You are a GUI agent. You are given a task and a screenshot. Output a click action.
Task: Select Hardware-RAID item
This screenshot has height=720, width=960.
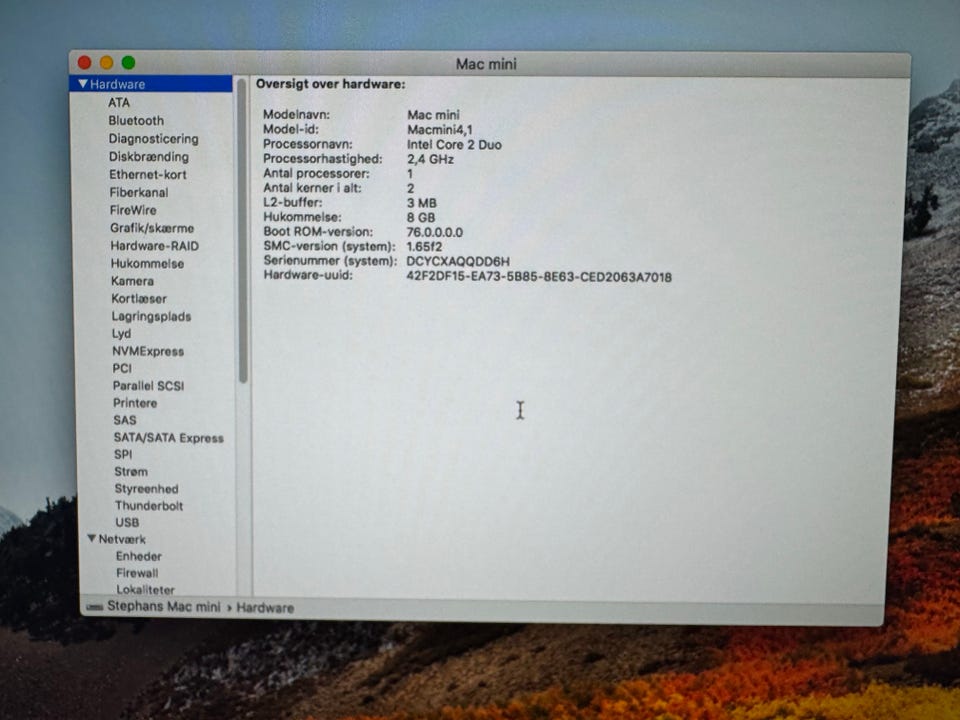click(154, 246)
